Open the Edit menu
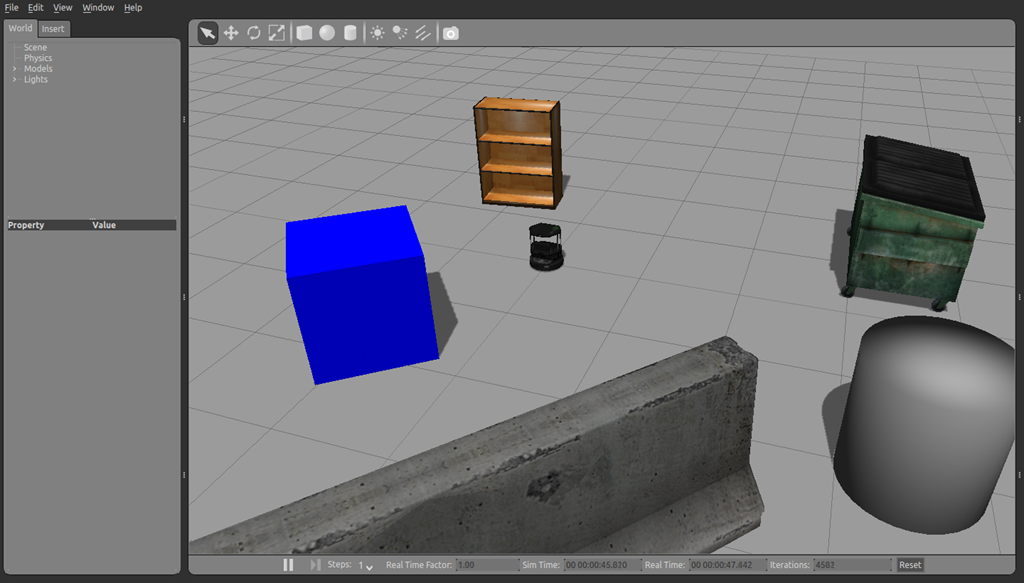Image resolution: width=1024 pixels, height=583 pixels. [35, 8]
